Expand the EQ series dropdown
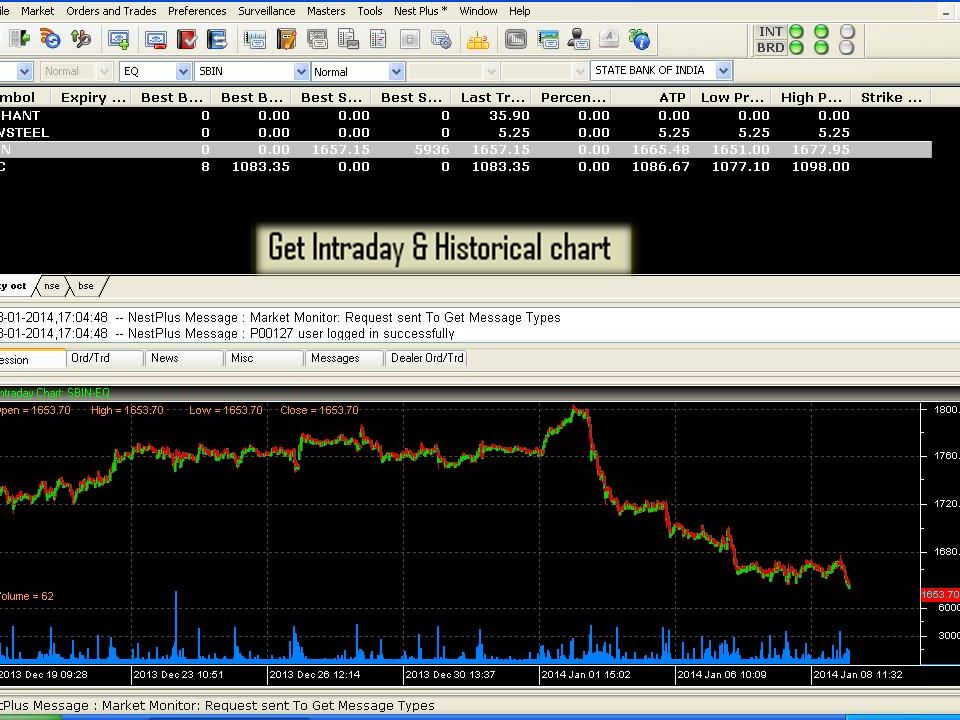 pos(183,72)
